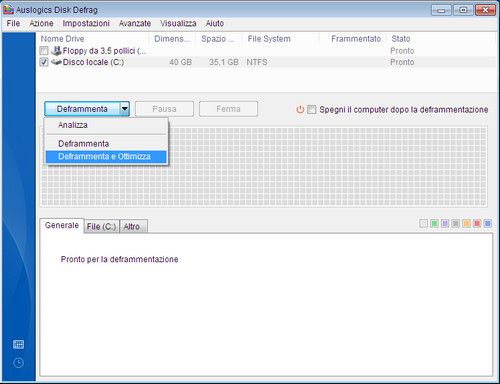
Task: Uncheck the Disco locale (C:) checkbox
Action: click(x=44, y=62)
